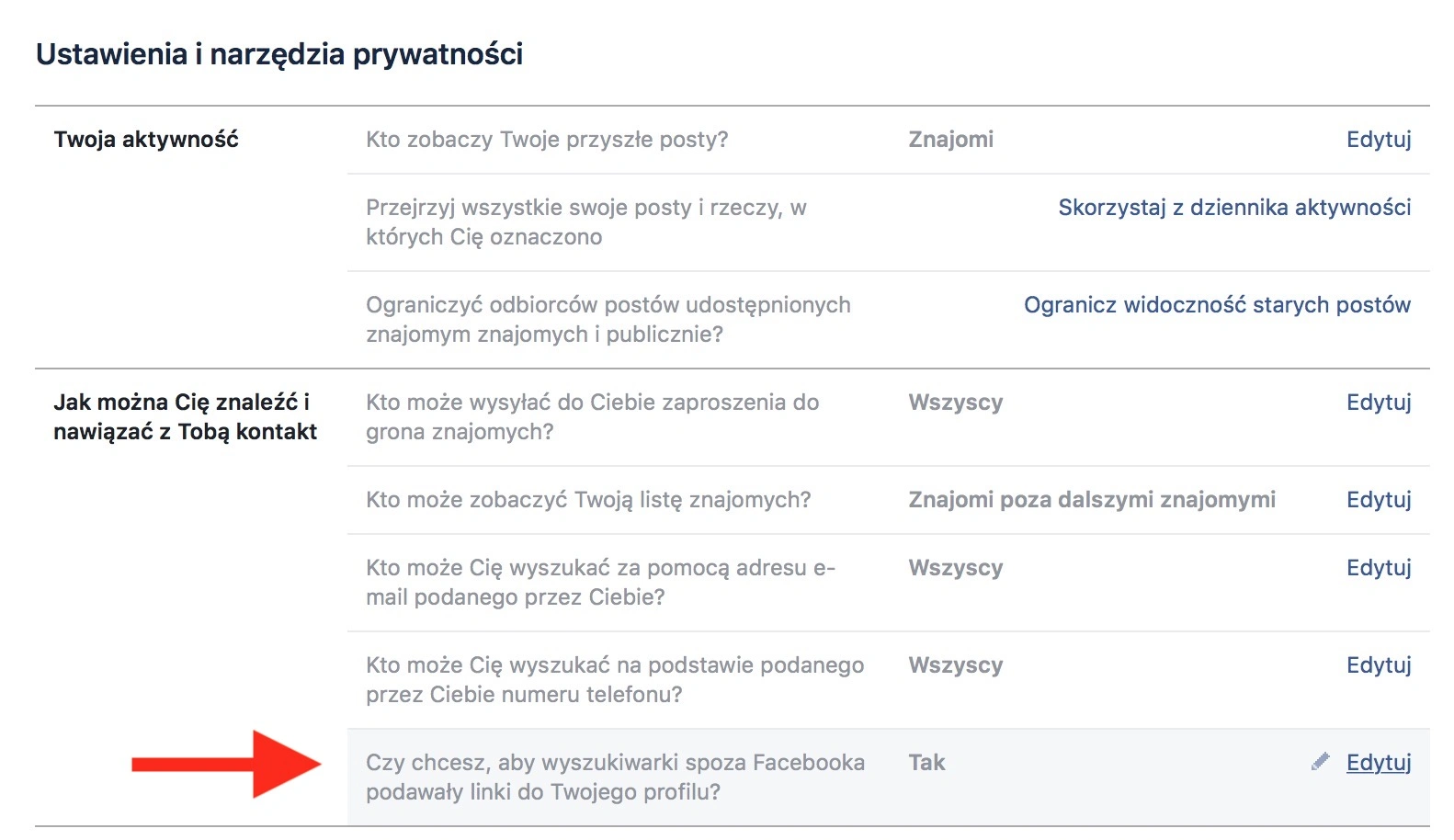Click the 'wyszukiwarki spoza Facebooka' question row
The image size is (1454, 840).
coord(888,778)
